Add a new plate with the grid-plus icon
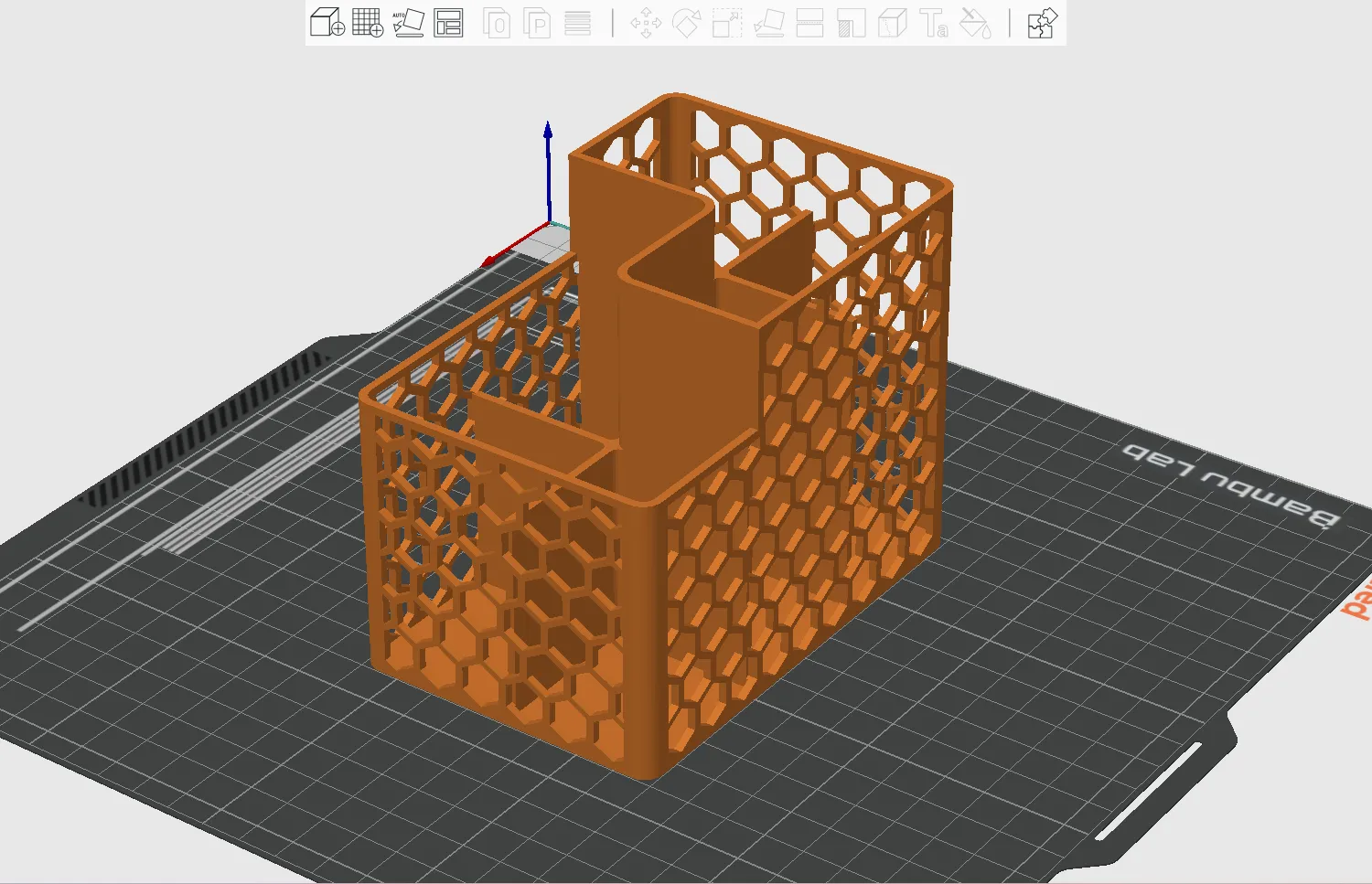1372x884 pixels. [x=368, y=23]
